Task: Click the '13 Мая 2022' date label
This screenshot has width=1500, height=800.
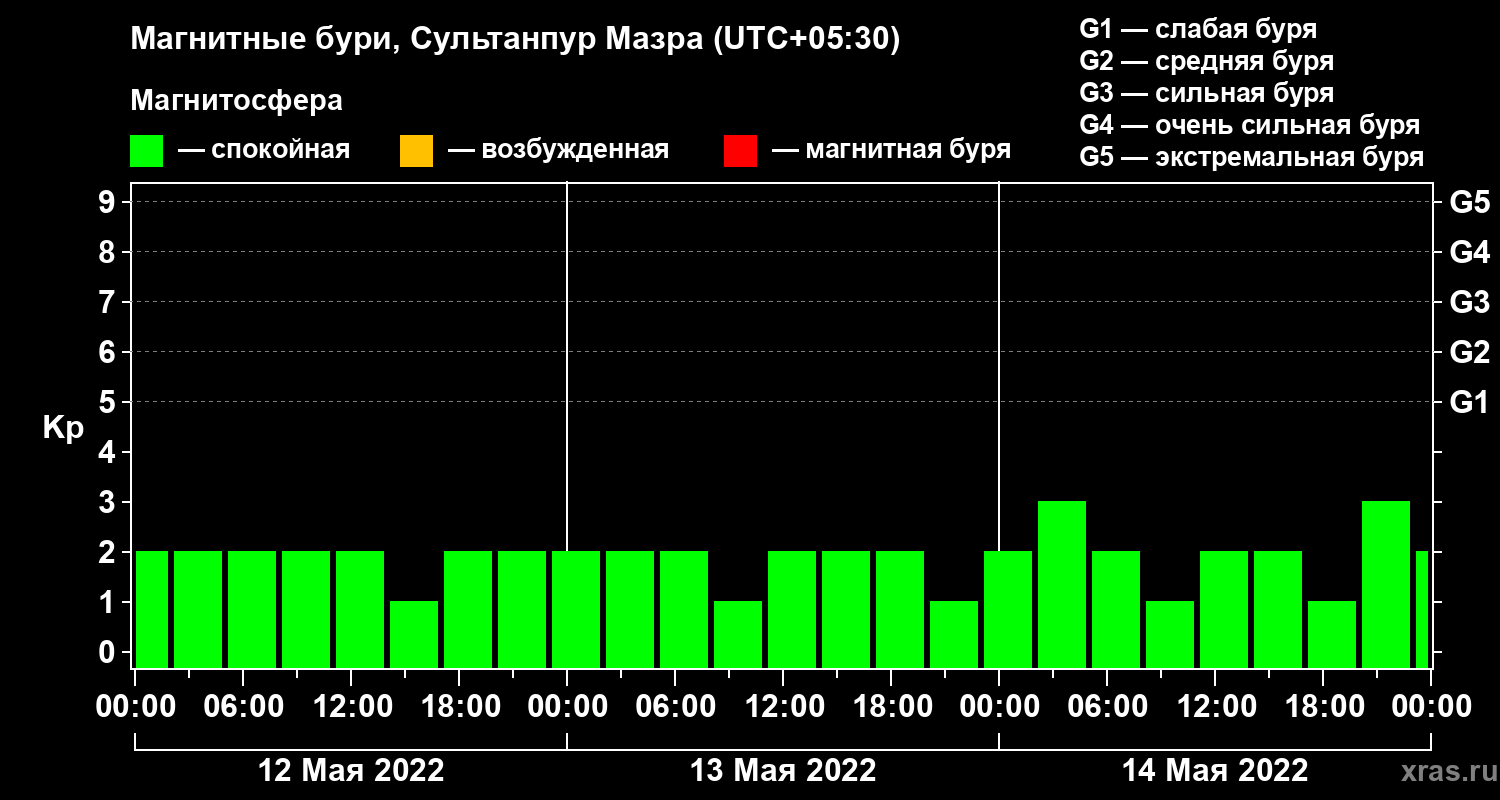Action: tap(783, 771)
